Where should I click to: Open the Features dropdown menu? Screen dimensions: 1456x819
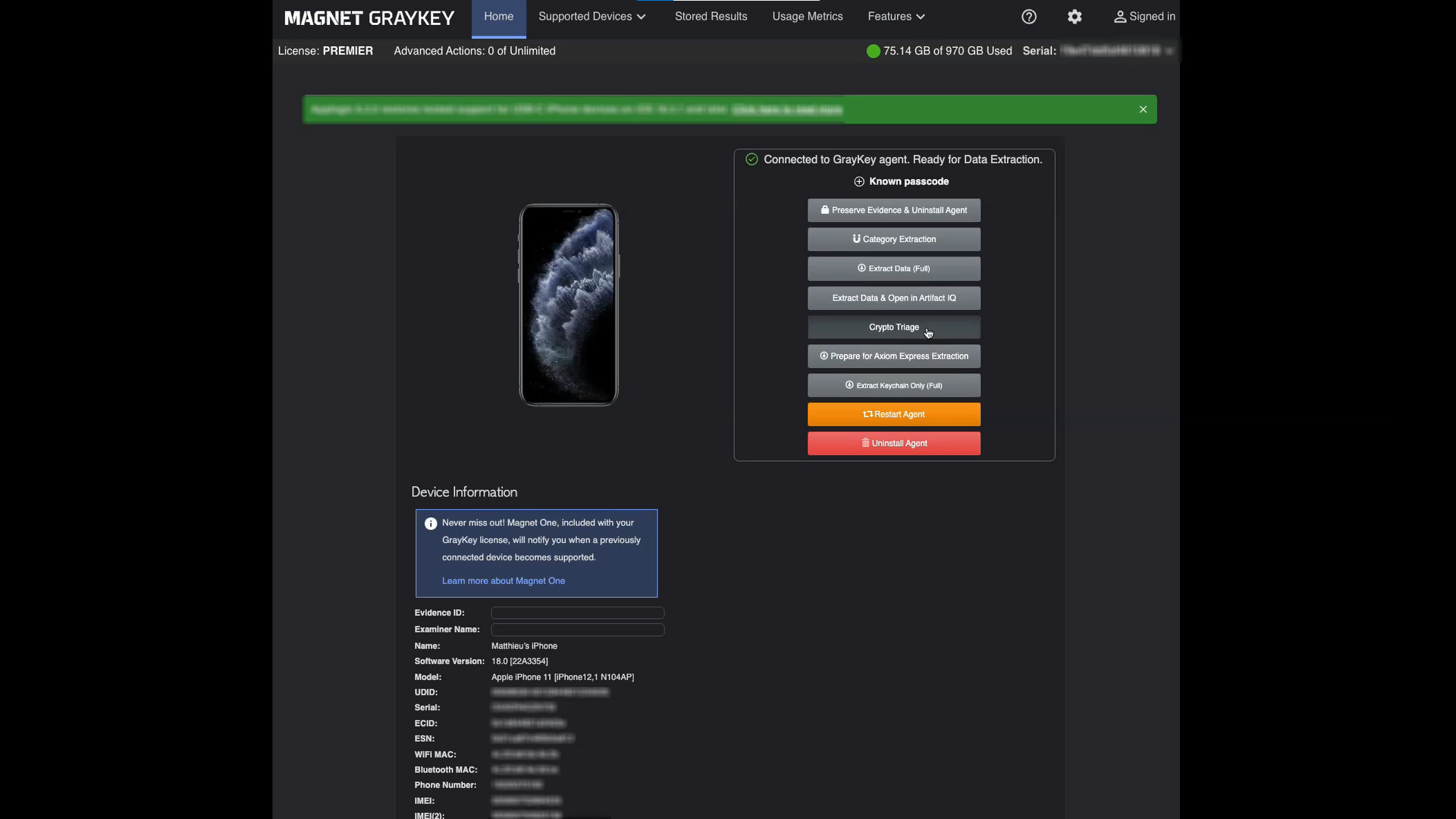(896, 17)
